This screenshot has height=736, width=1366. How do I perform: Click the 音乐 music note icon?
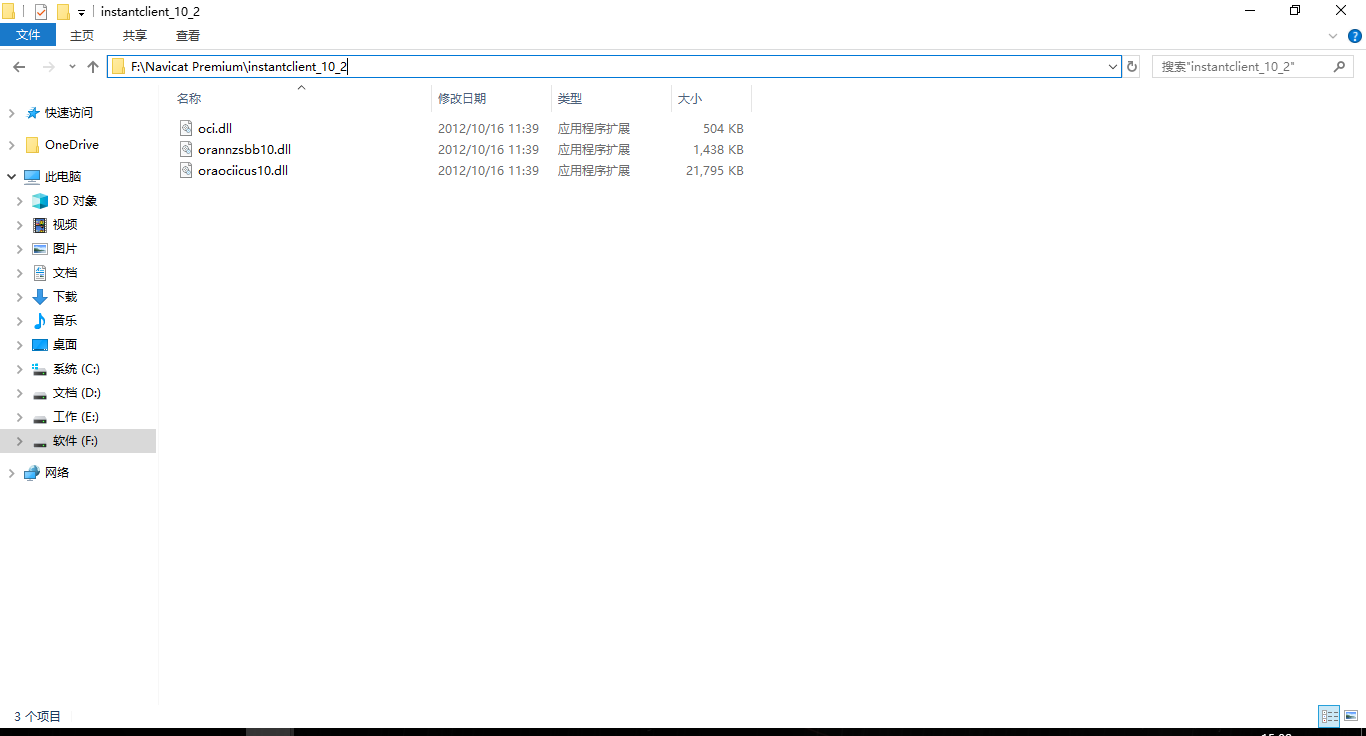coord(40,321)
